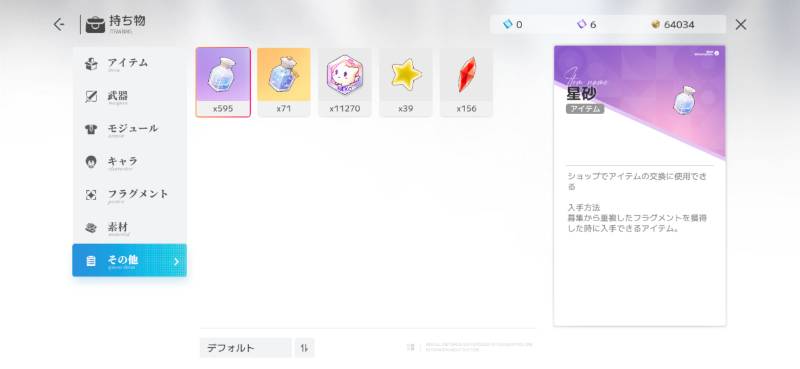Click the chevron on その他 tab
The width and height of the screenshot is (800, 369).
coord(176,261)
